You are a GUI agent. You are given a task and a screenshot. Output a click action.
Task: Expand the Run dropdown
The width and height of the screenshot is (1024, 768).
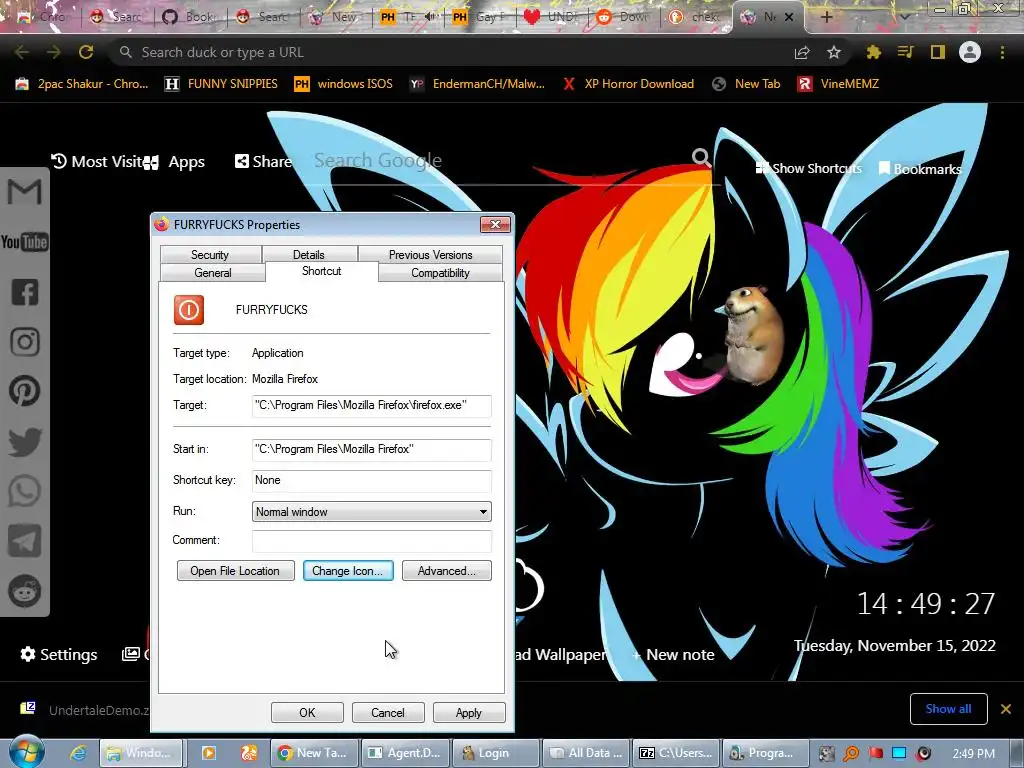(483, 512)
